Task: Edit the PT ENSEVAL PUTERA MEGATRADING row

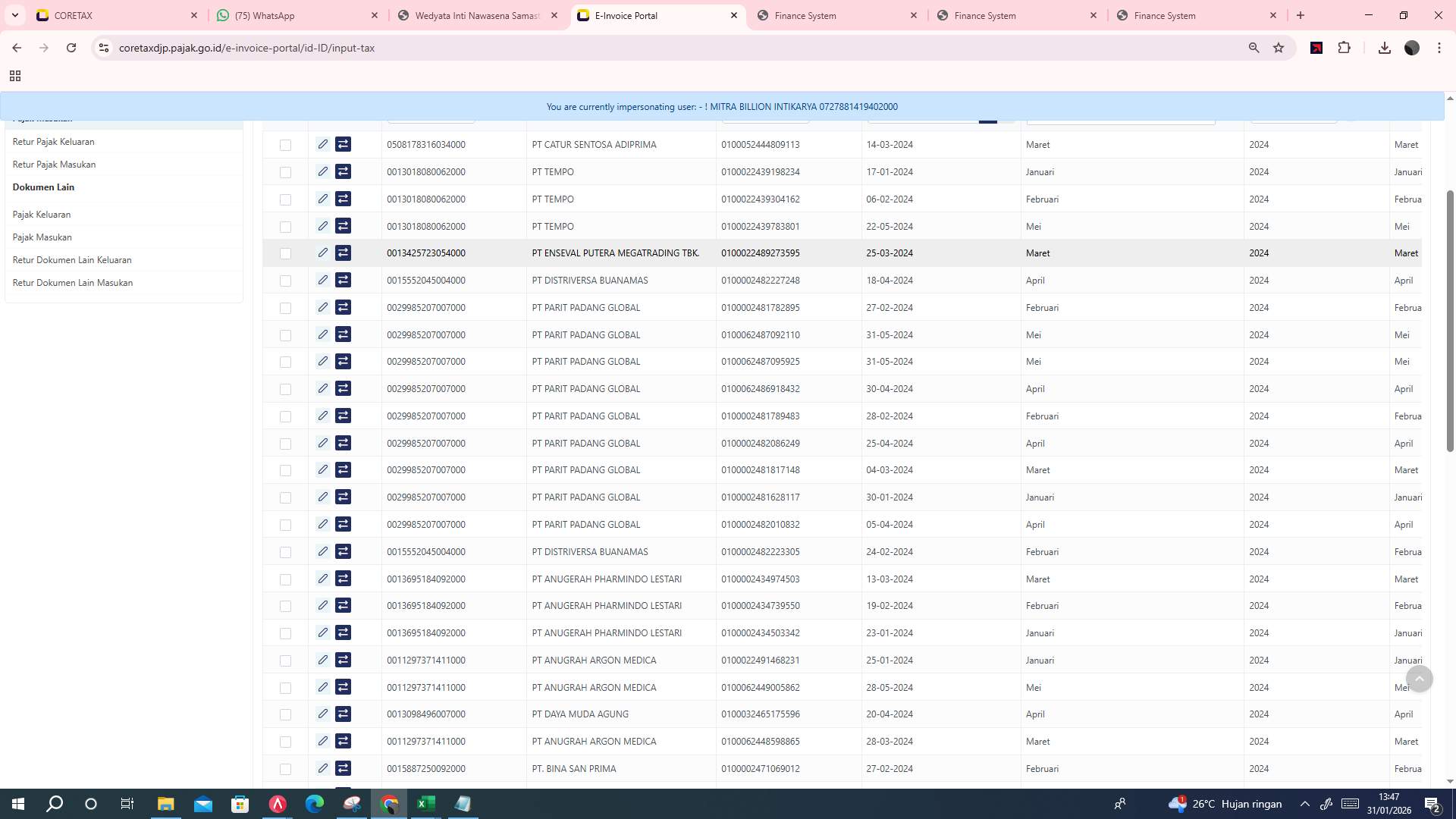Action: 322,253
